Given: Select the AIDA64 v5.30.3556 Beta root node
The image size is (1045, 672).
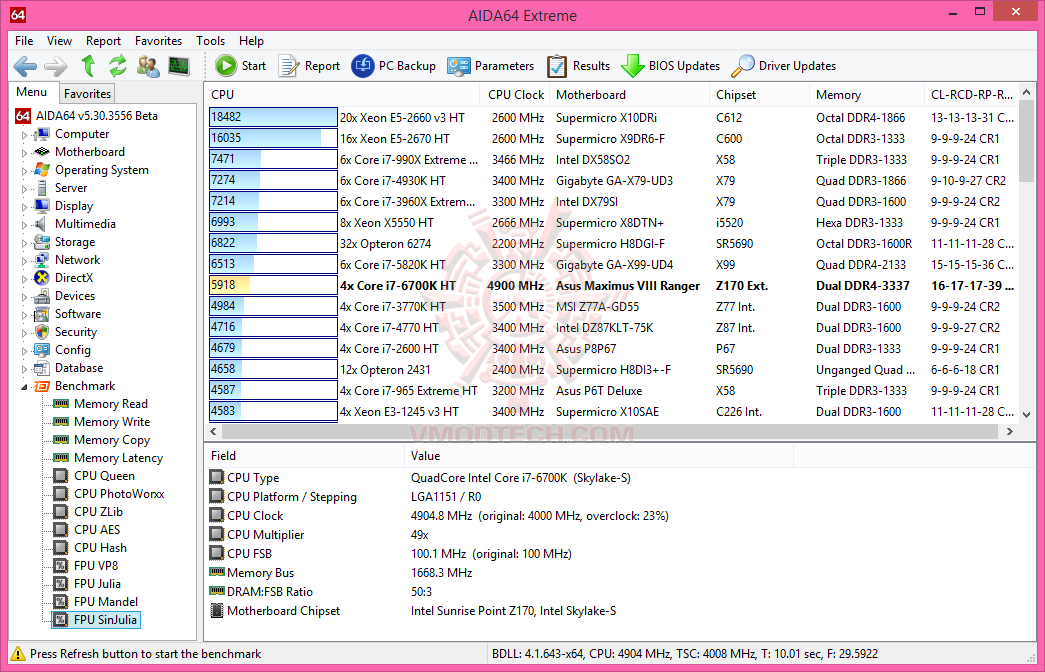Looking at the screenshot, I should tap(97, 116).
